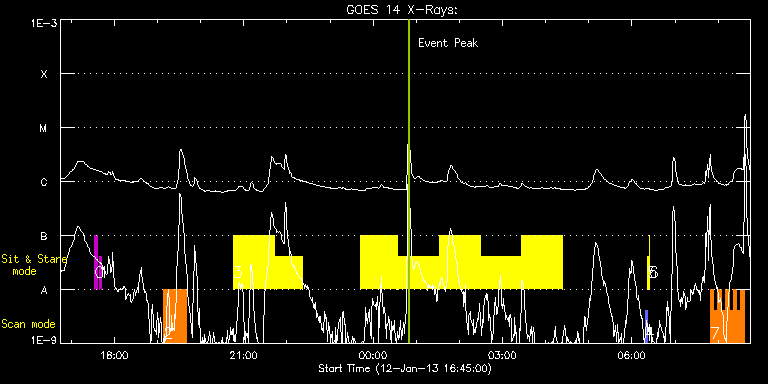Select the X flare class axis label
Screen dimensions: 768x384
click(x=44, y=74)
